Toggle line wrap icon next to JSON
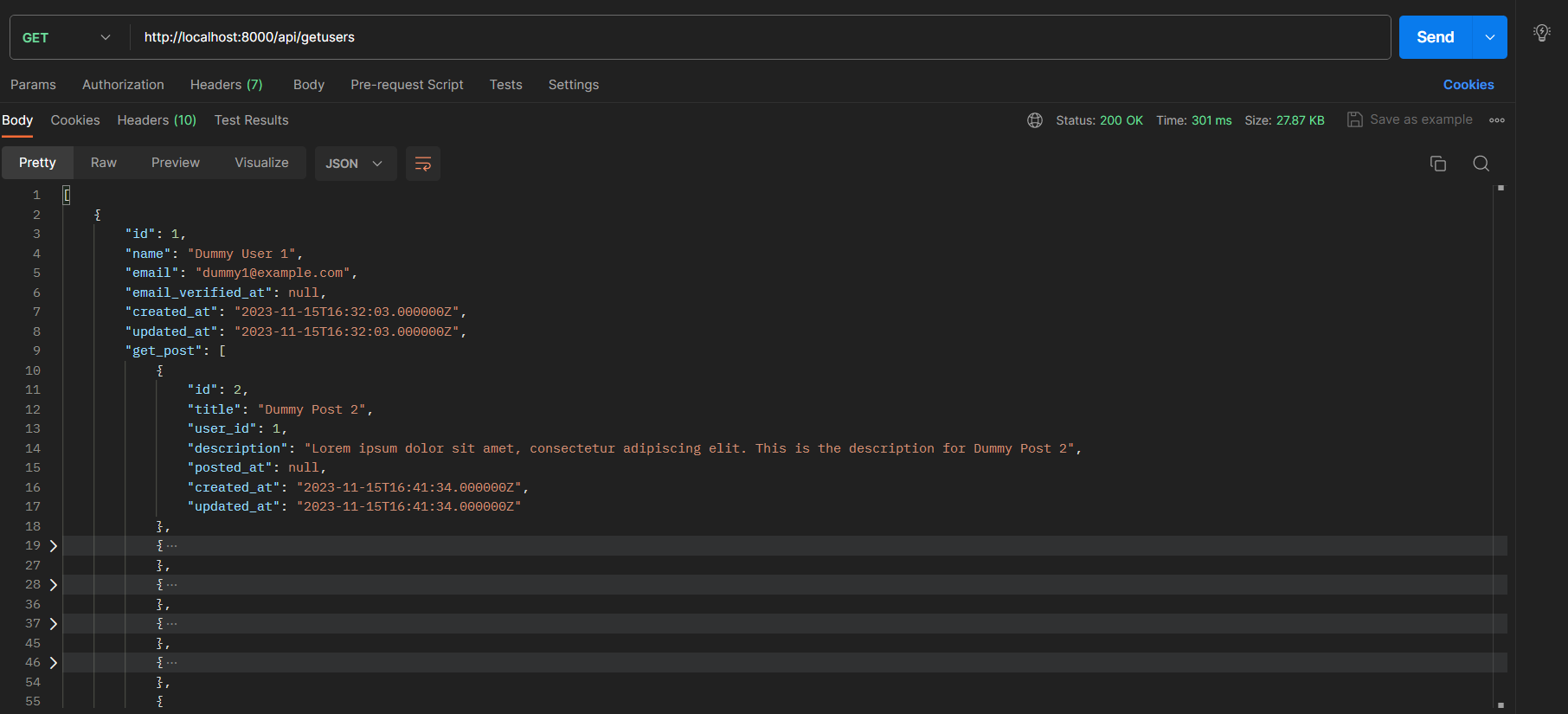 click(x=422, y=164)
